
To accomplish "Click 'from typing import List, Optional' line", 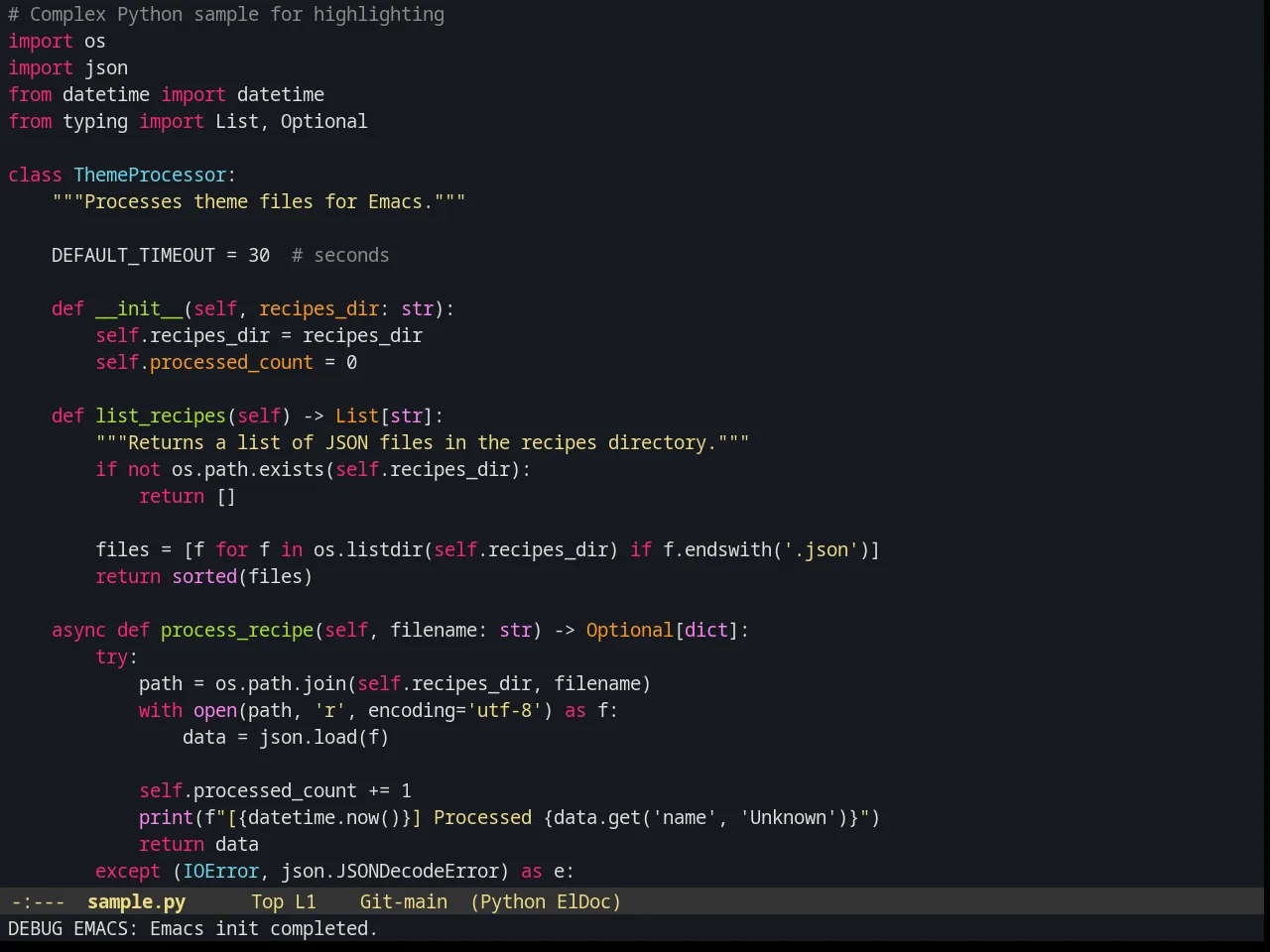I will point(188,121).
